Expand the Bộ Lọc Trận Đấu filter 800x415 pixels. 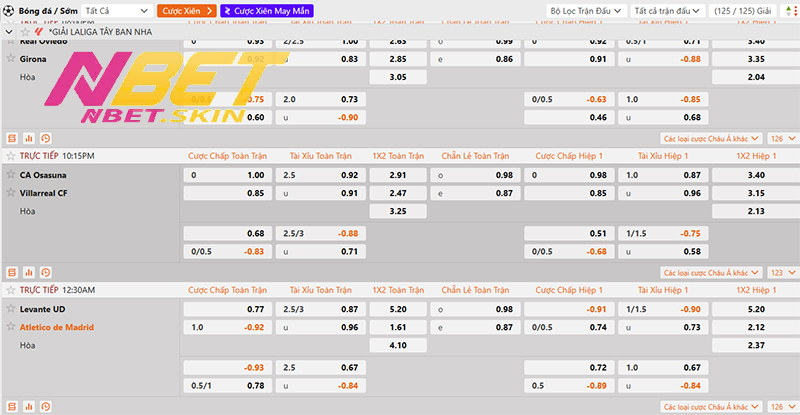coord(586,10)
